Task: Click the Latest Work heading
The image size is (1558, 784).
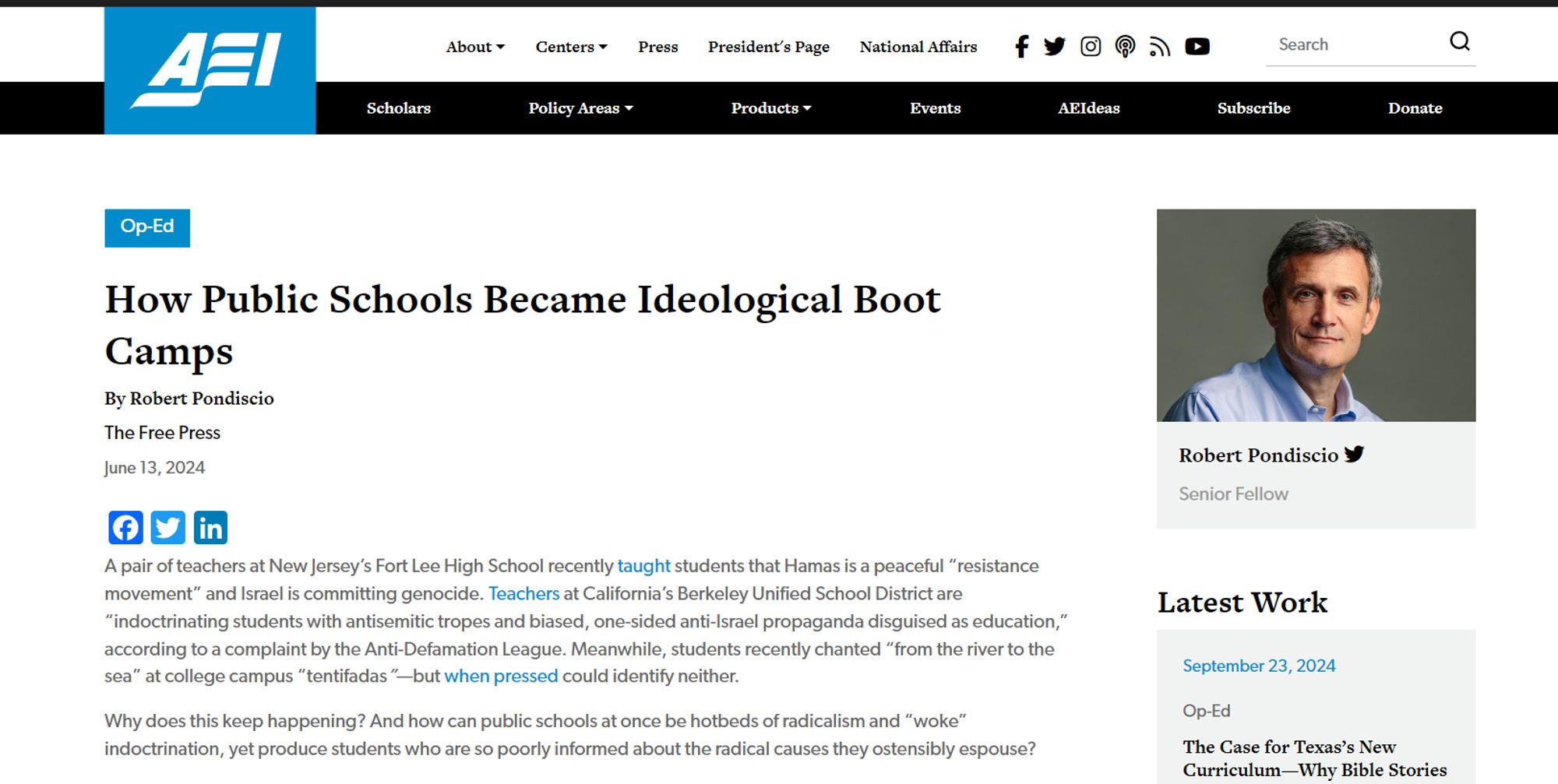Action: point(1242,603)
